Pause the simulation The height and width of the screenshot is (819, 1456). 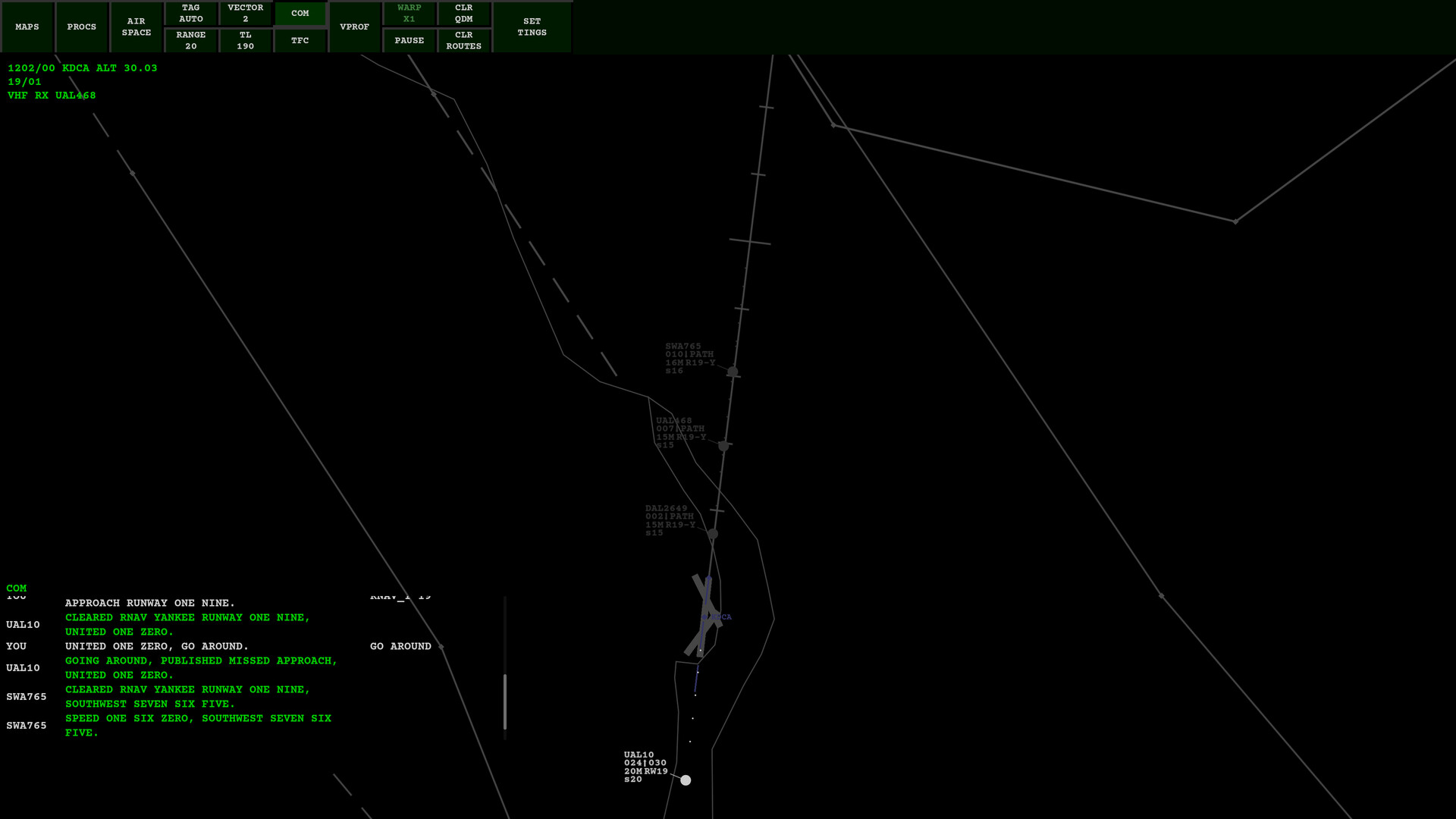pos(409,40)
